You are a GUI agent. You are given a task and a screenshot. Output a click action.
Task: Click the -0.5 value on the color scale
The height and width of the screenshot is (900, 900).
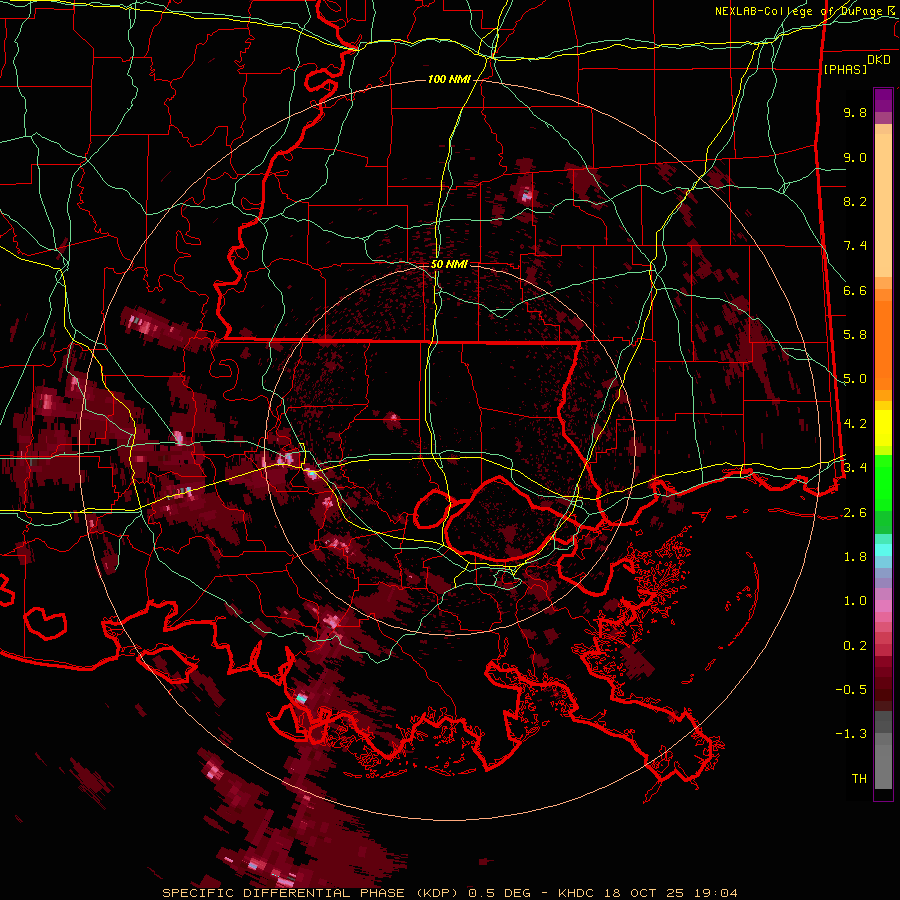[x=851, y=690]
